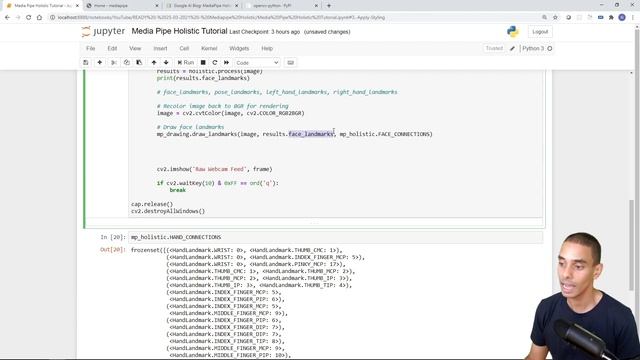The width and height of the screenshot is (640, 360).
Task: Rename the Media Pipe Holistic Tutorial title
Action: pos(179,31)
